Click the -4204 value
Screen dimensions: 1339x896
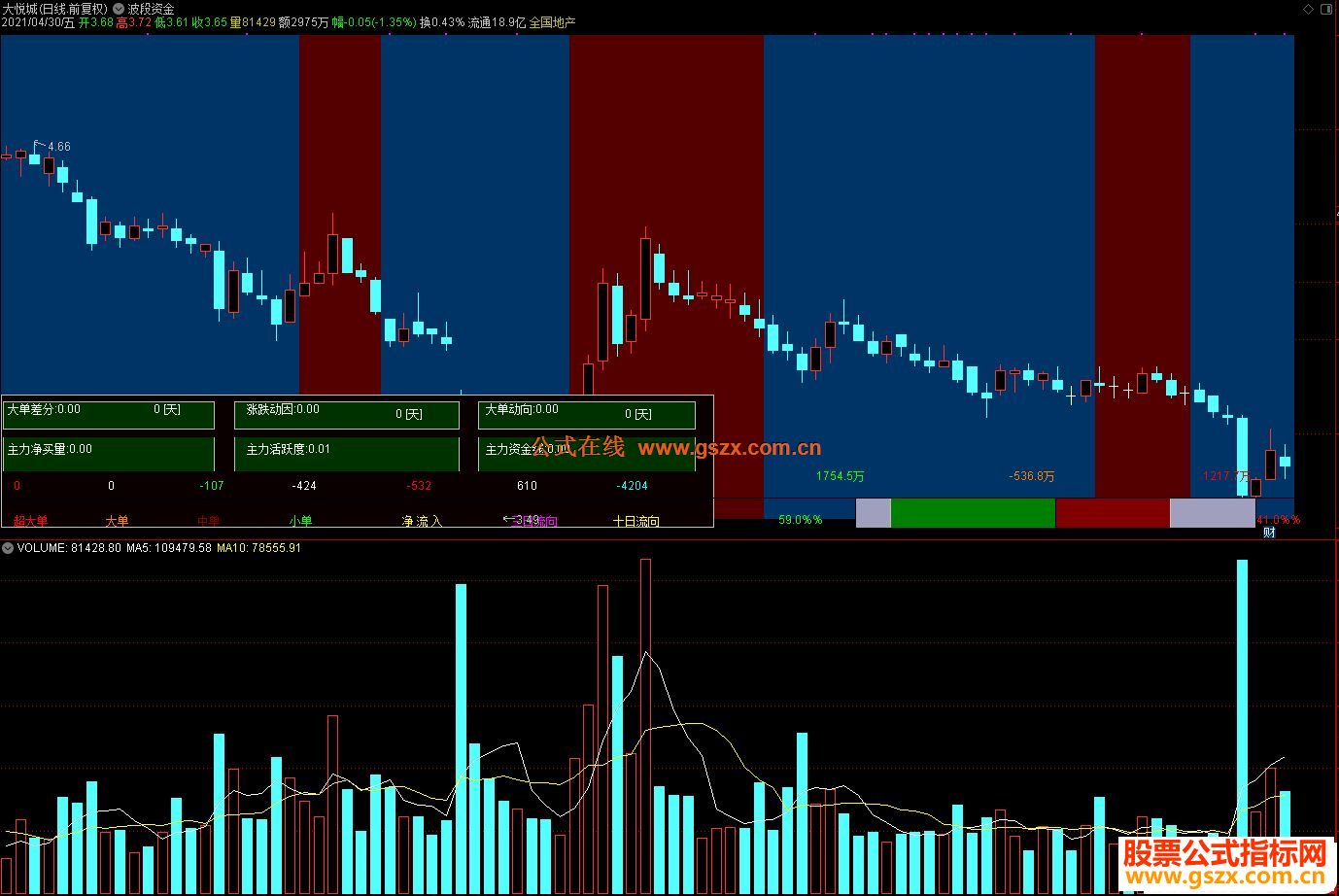(x=632, y=486)
